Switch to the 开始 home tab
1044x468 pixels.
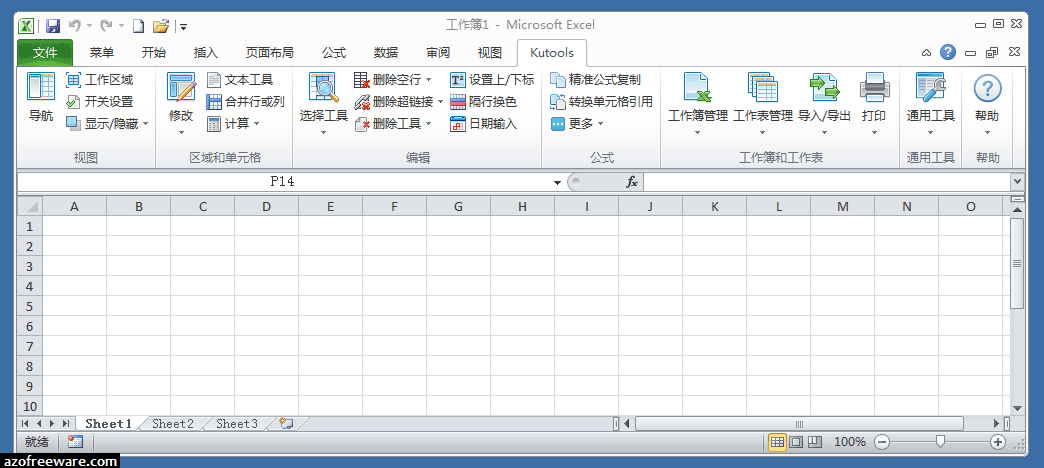pos(154,53)
